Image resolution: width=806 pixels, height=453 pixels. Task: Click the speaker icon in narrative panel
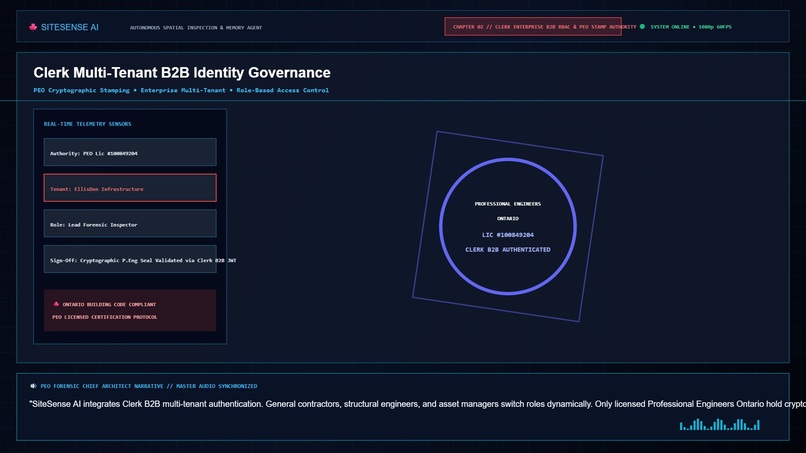[x=33, y=386]
